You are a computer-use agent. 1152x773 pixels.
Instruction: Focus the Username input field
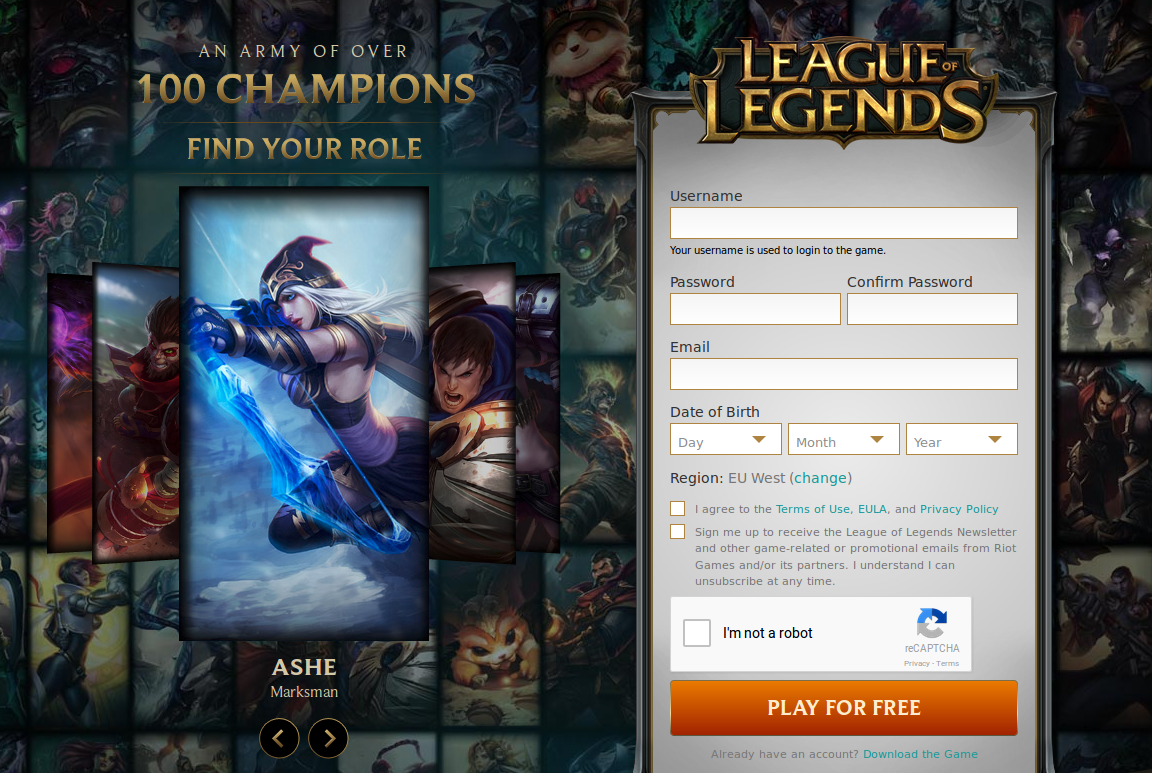[x=843, y=223]
